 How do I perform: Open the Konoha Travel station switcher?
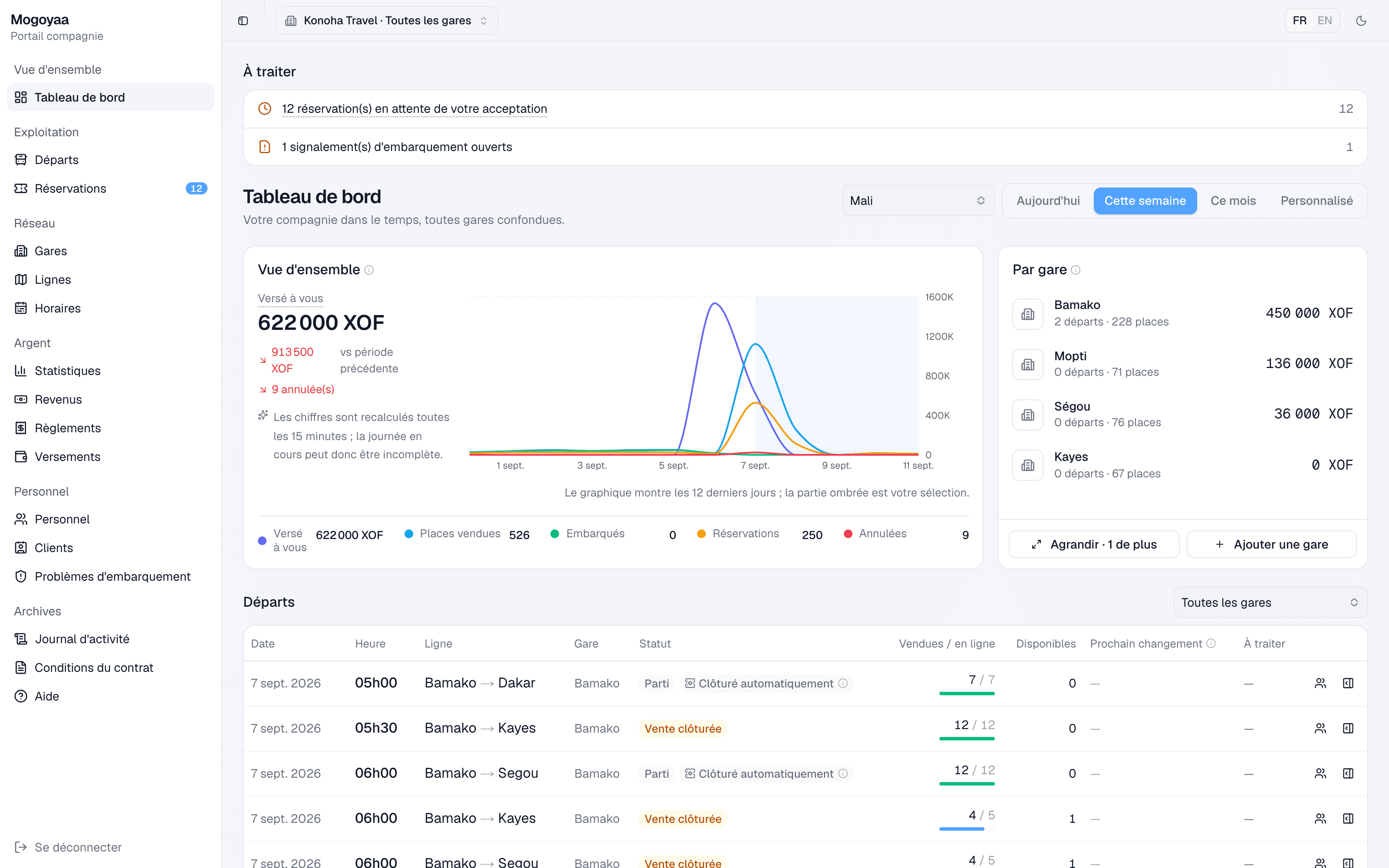point(386,21)
